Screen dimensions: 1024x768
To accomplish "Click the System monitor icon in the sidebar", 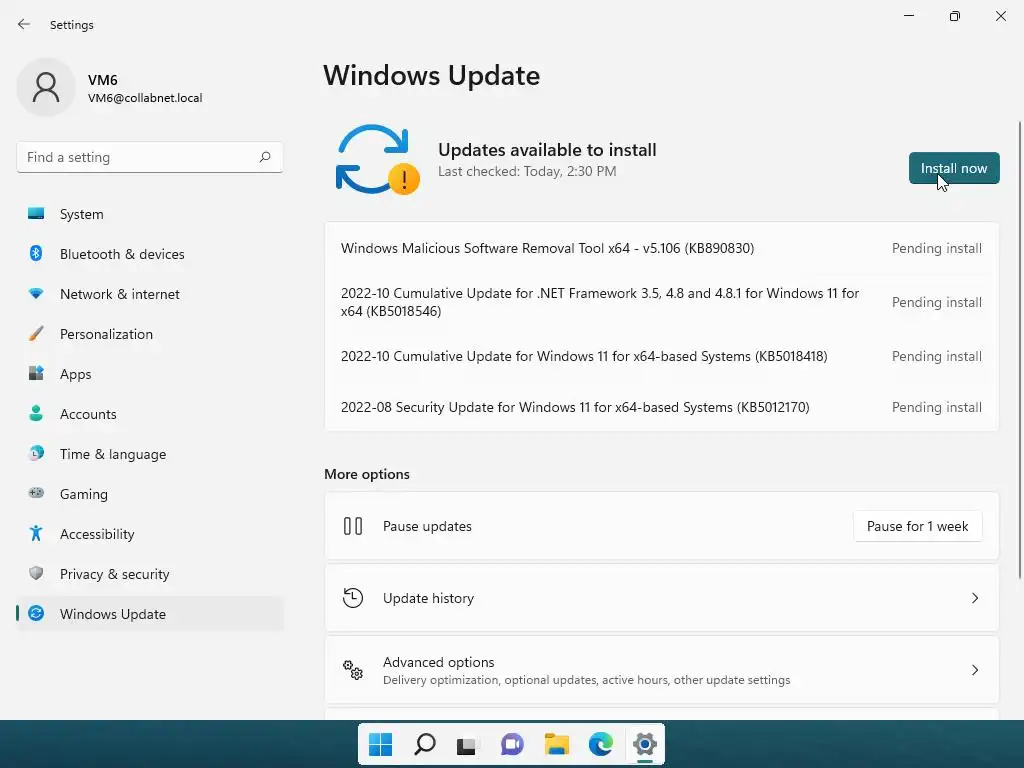I will (36, 214).
